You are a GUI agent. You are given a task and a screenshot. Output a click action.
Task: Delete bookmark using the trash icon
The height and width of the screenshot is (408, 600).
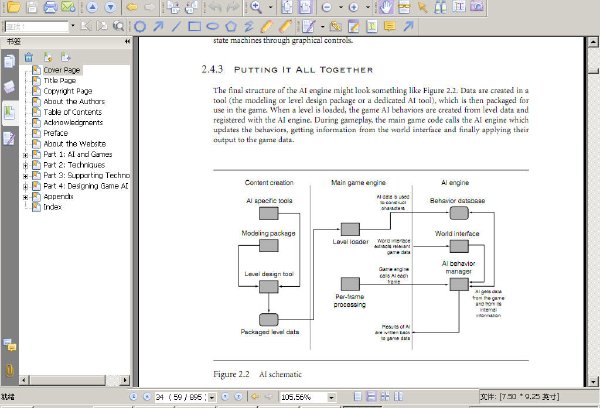click(28, 57)
